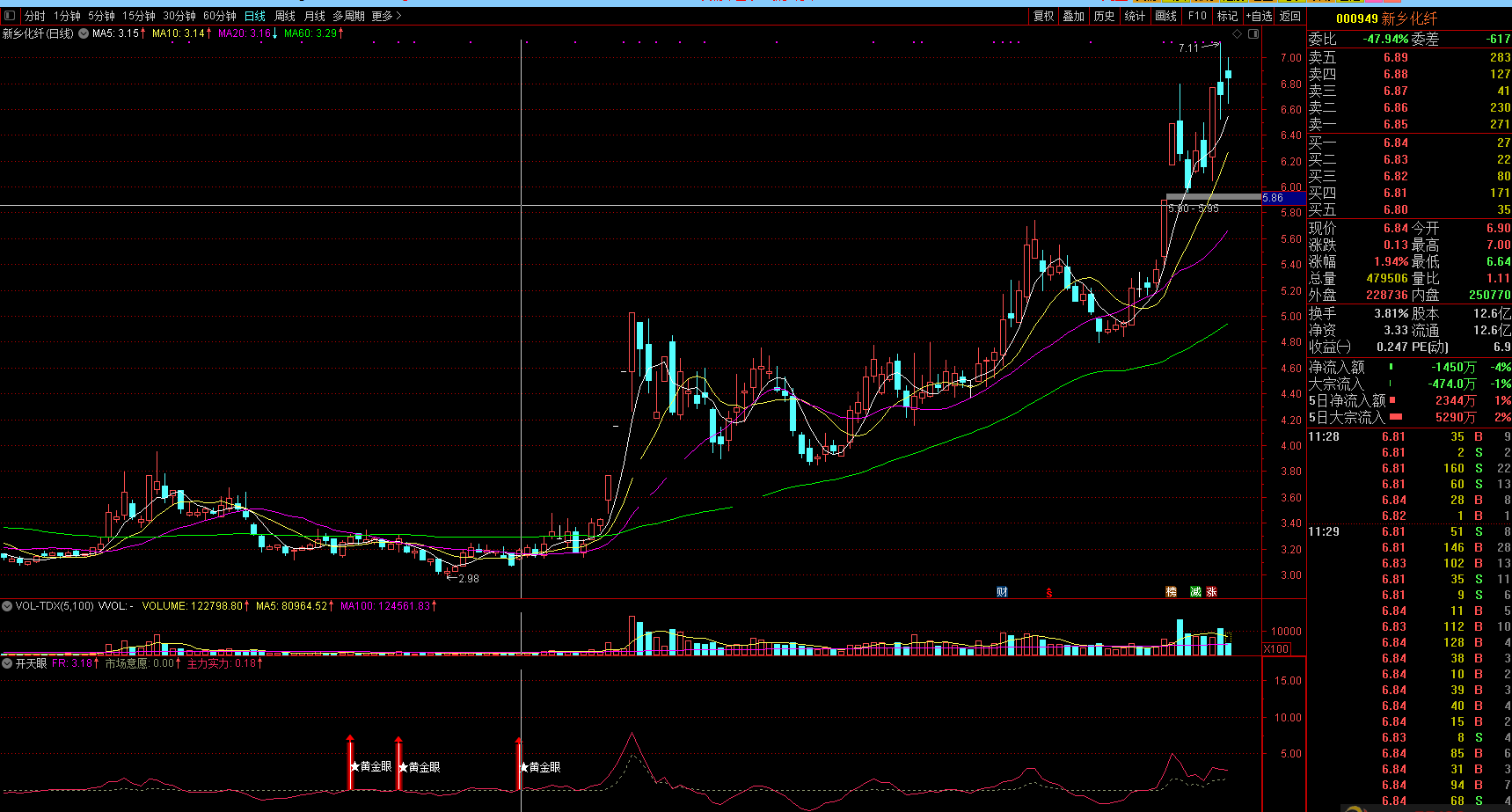
Task: Toggle the right info panel icon
Action: pos(1253,34)
